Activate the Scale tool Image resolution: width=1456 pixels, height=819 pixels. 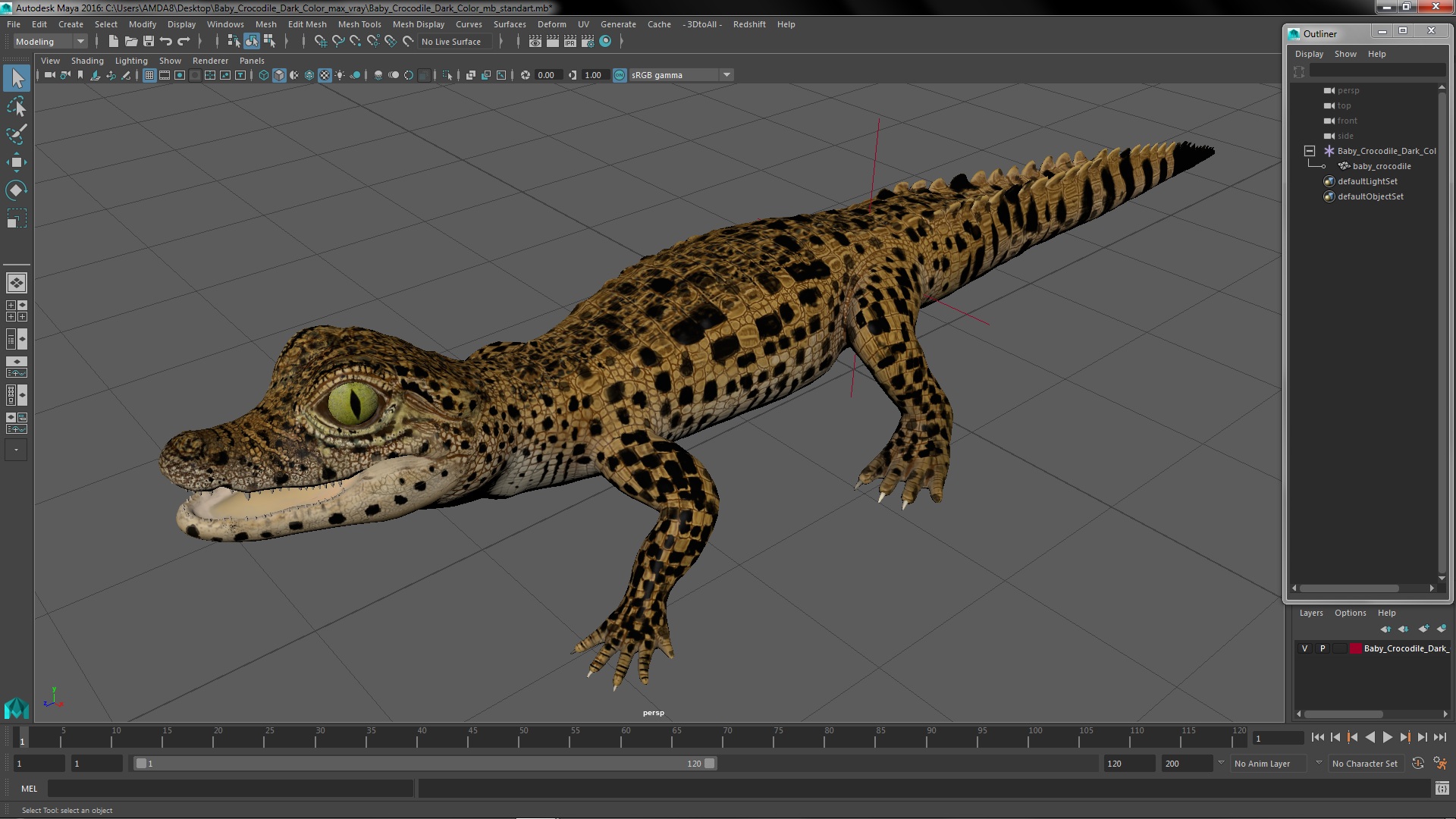tap(17, 218)
